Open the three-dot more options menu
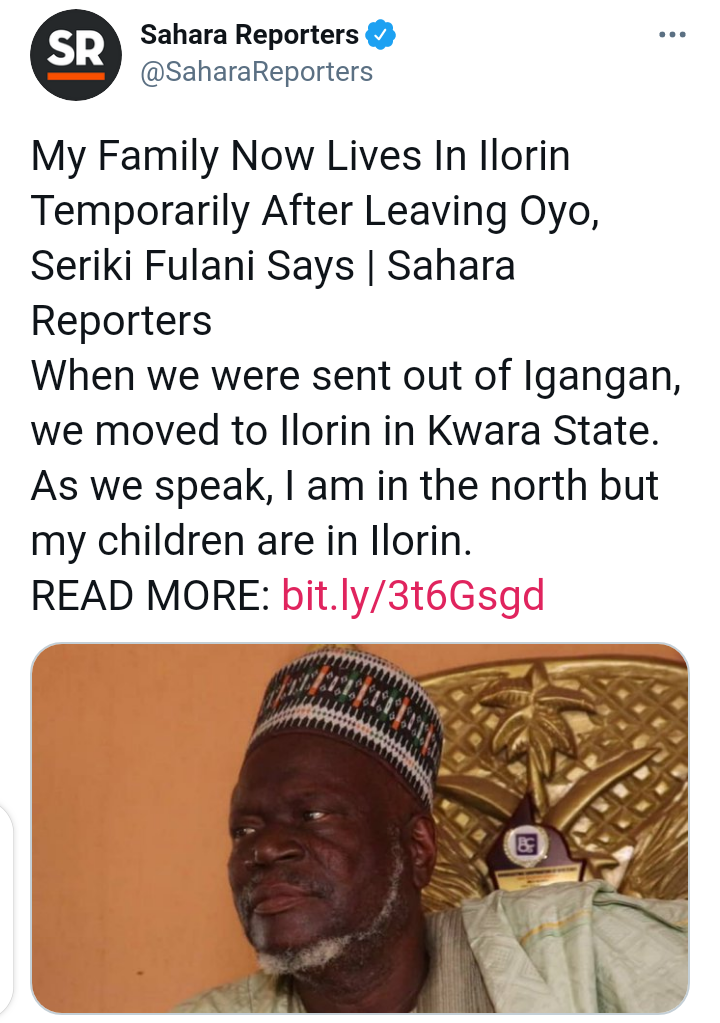 tap(672, 36)
